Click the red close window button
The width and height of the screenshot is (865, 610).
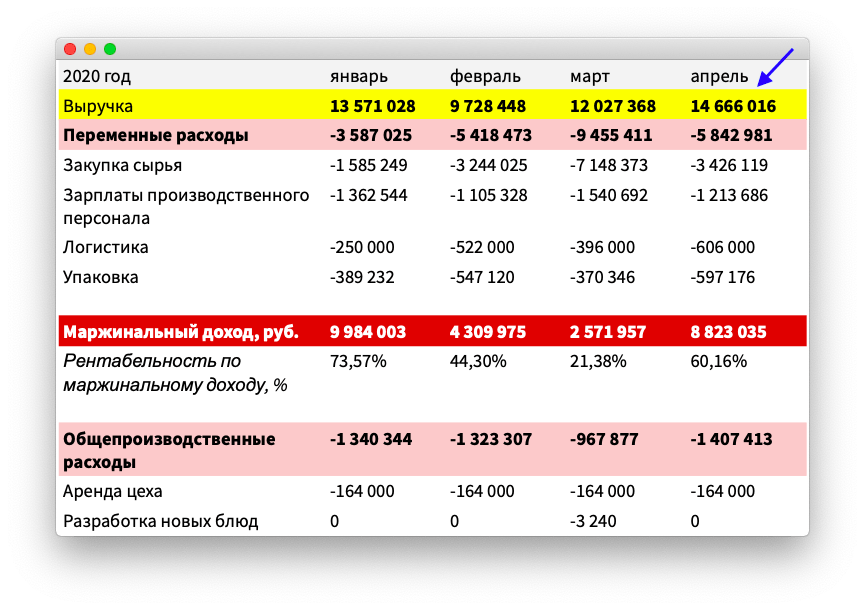(70, 49)
